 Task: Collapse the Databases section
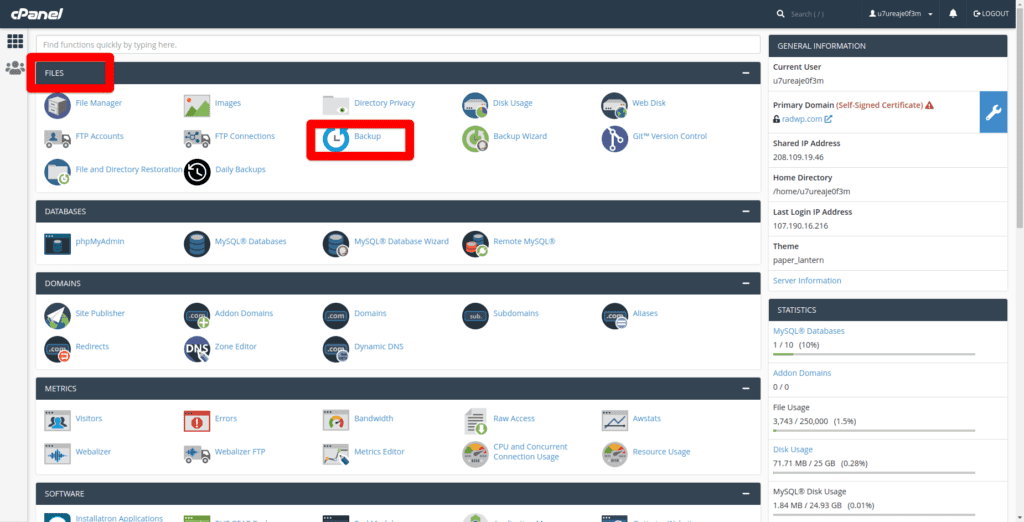746,212
